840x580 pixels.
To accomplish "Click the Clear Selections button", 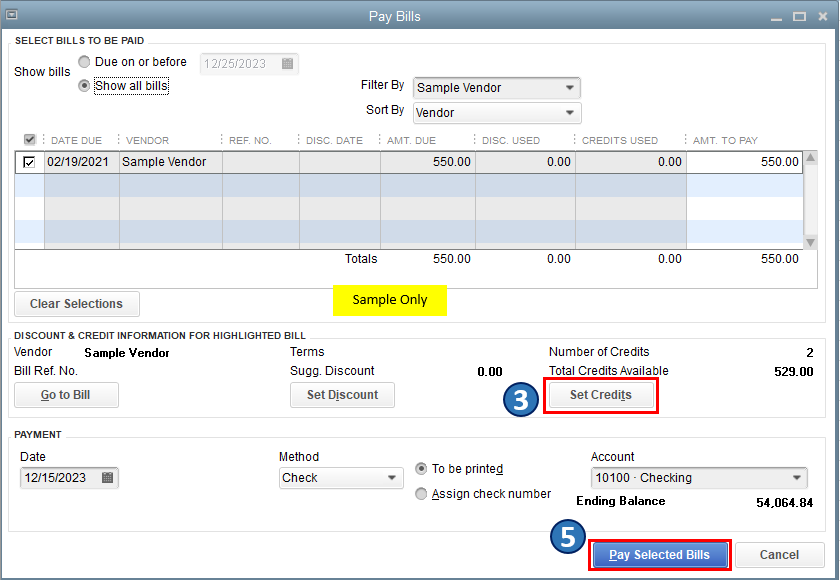I will (x=76, y=304).
